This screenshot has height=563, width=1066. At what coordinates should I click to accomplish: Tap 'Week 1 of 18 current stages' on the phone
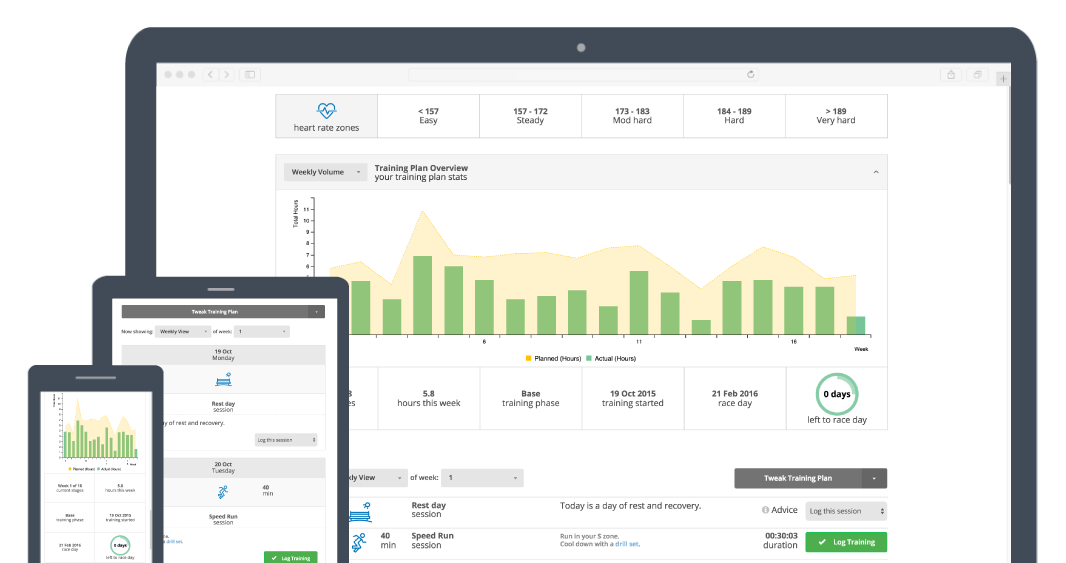(70, 488)
